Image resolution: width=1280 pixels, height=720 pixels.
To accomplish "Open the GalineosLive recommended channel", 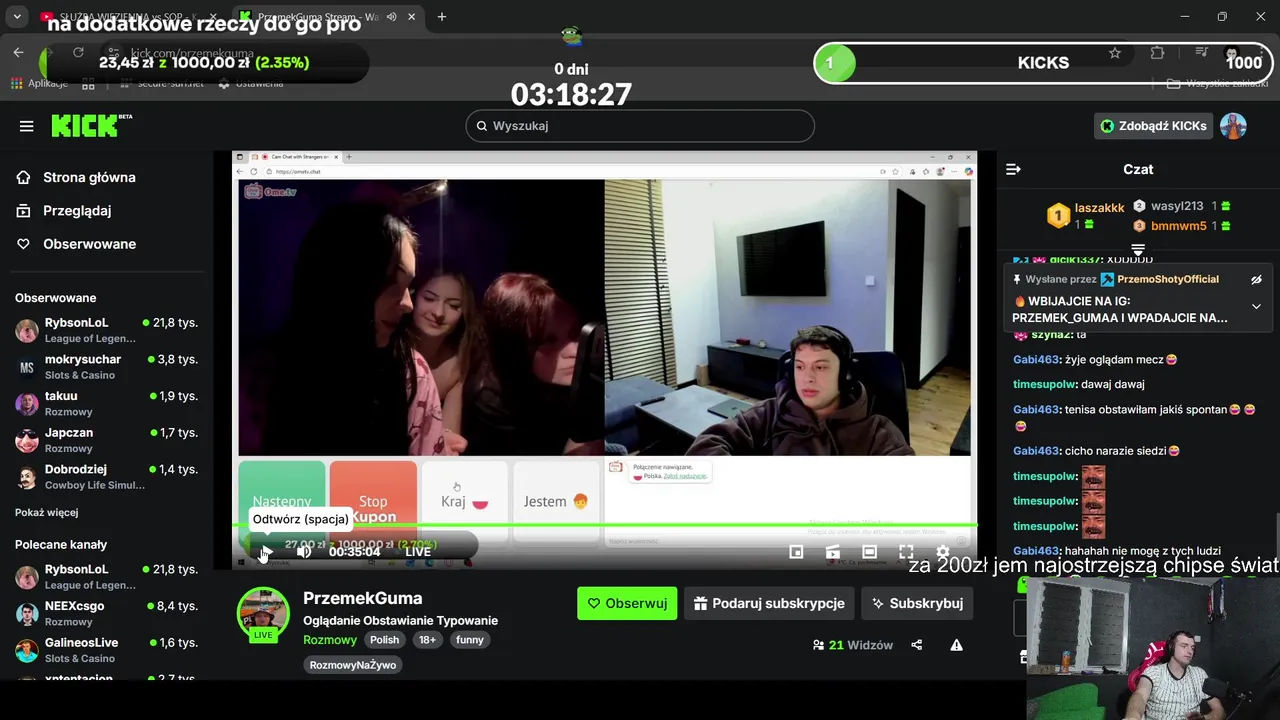I will 106,650.
